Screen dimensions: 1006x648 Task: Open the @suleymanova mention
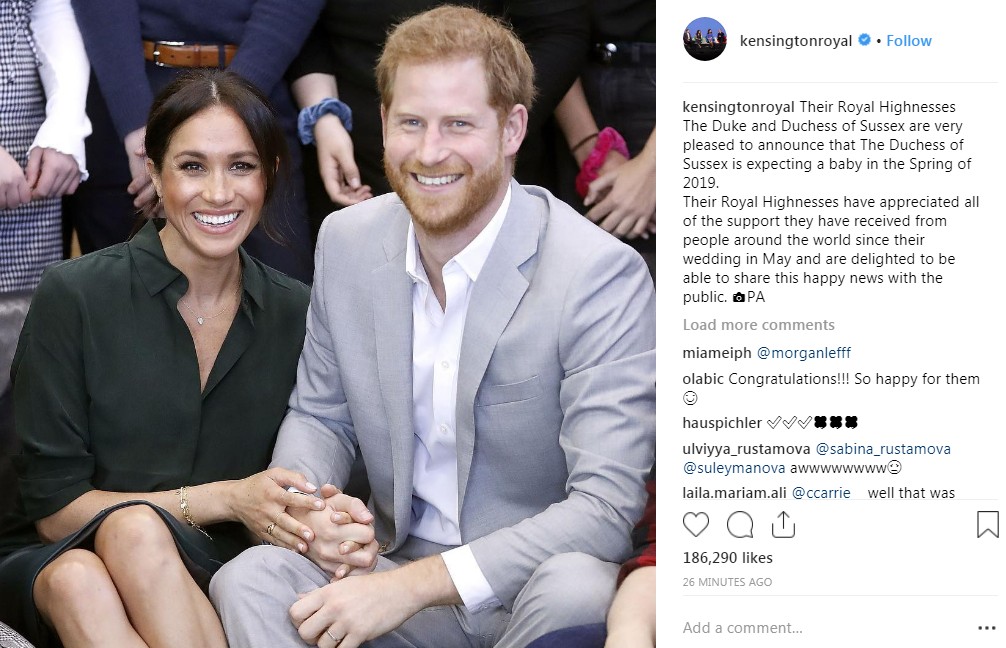click(x=734, y=468)
